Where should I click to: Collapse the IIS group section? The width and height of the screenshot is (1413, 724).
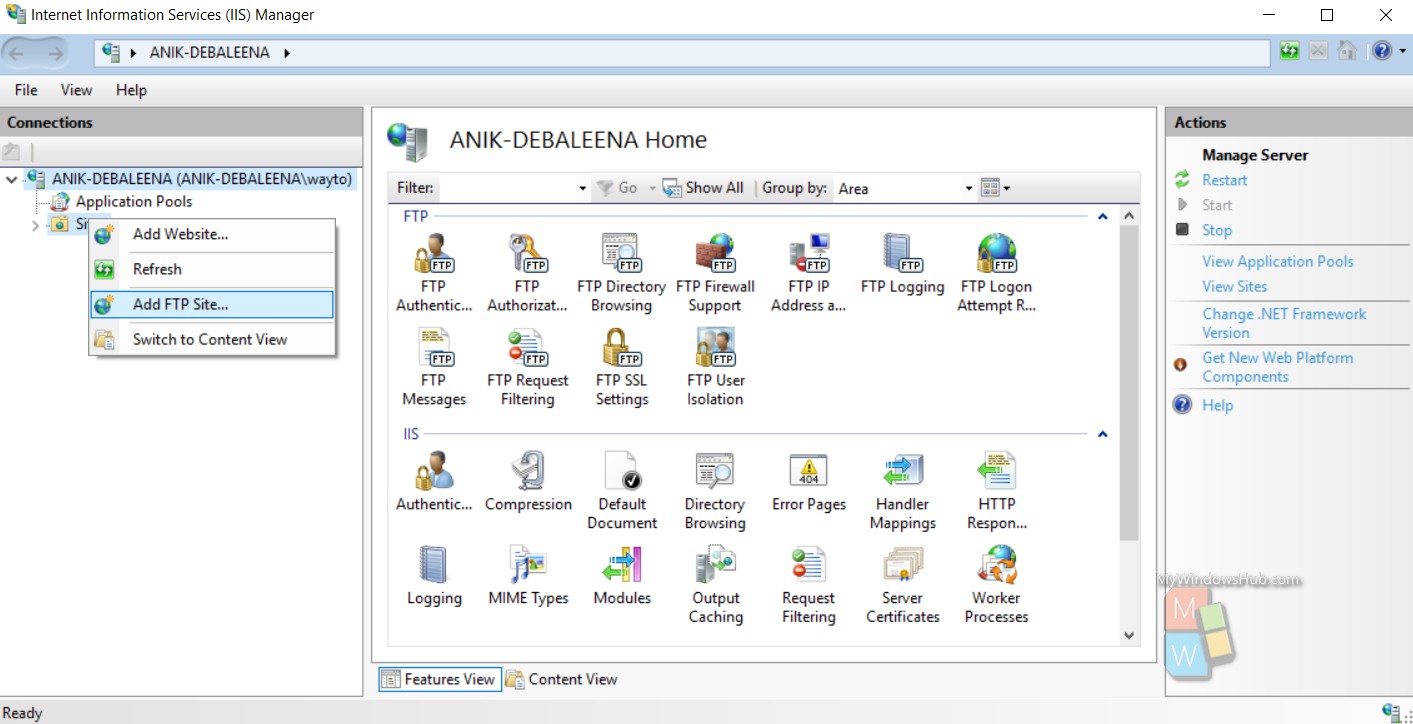pos(1103,434)
